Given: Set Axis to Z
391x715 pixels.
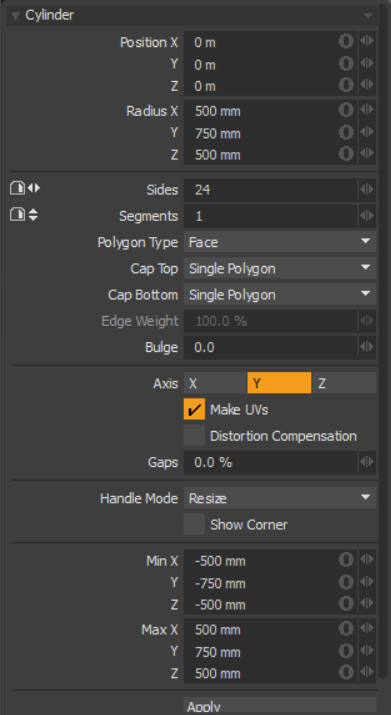Looking at the screenshot, I should (344, 383).
